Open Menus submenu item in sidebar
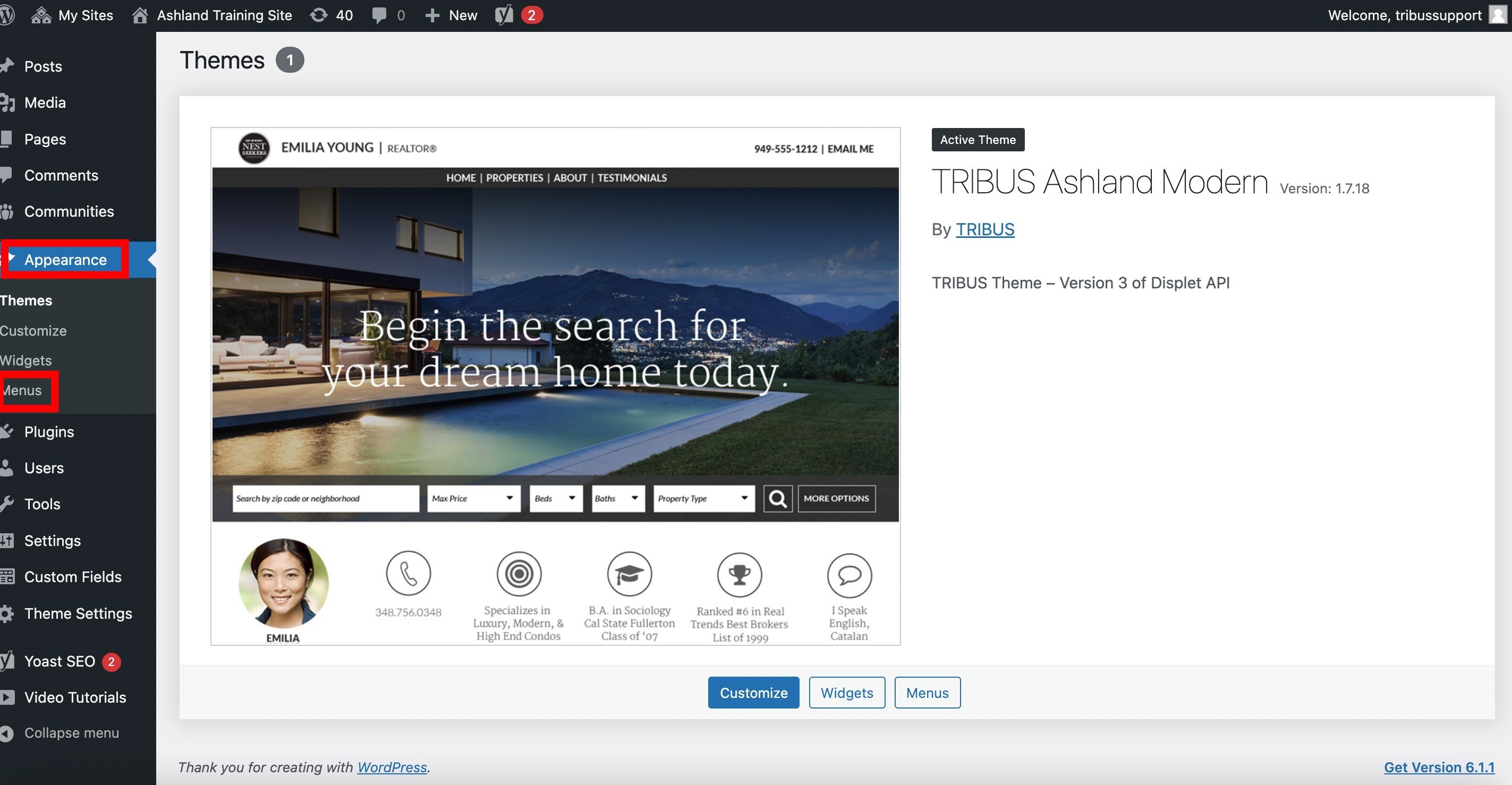 tap(22, 390)
